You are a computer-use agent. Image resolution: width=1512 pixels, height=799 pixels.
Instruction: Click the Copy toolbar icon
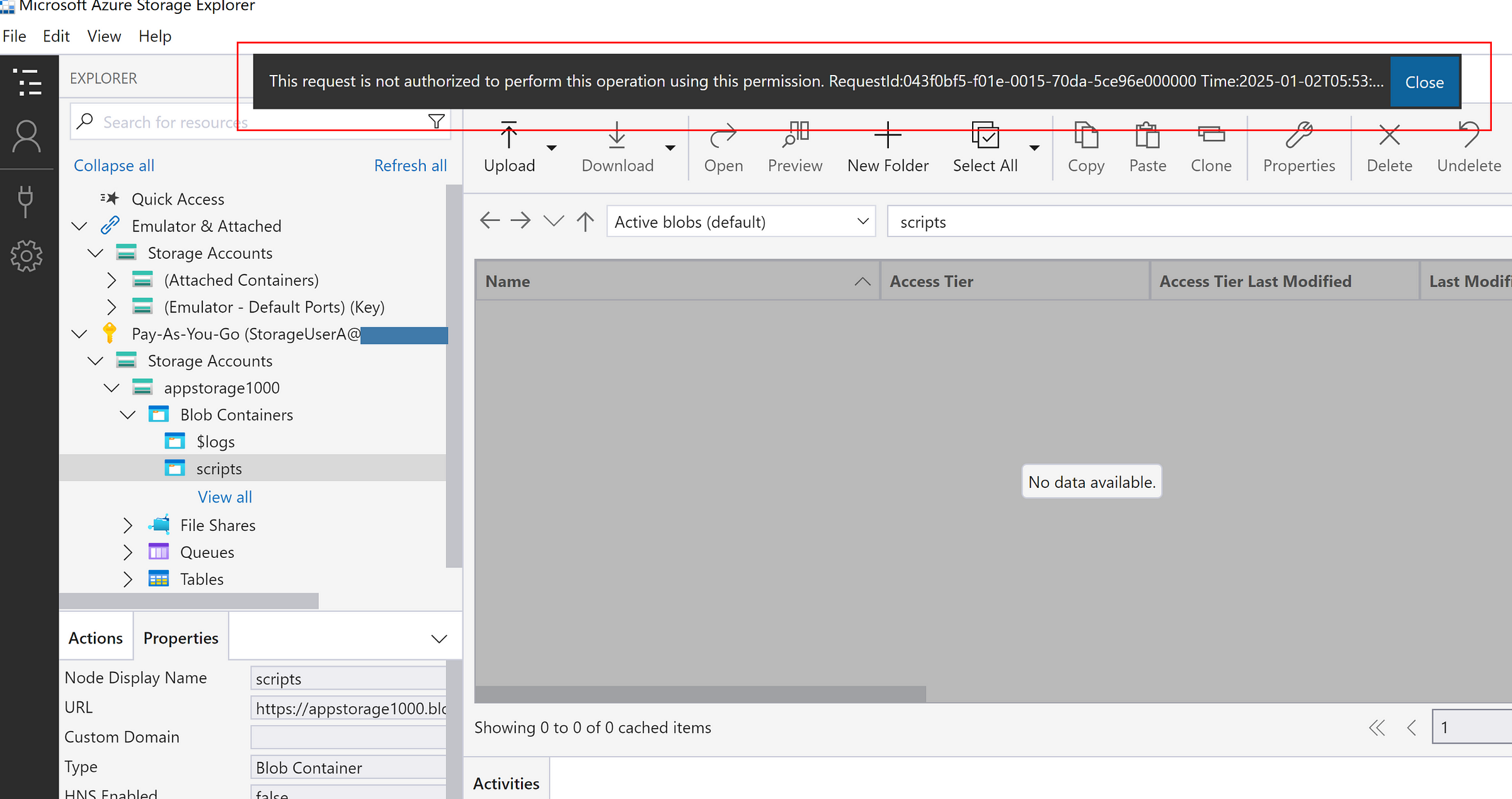click(1086, 135)
